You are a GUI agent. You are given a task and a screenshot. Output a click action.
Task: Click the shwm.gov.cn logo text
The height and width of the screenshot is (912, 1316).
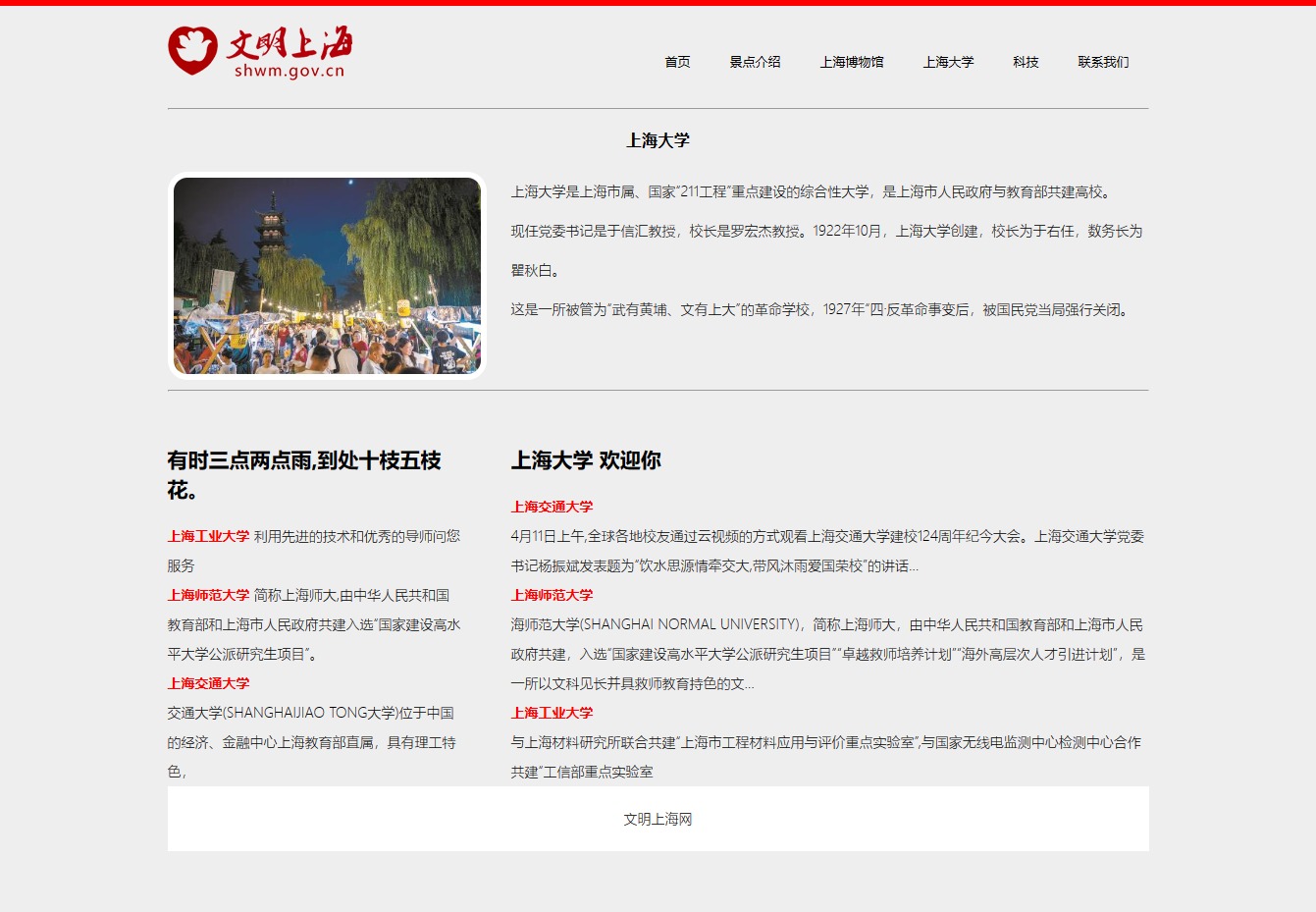[290, 71]
